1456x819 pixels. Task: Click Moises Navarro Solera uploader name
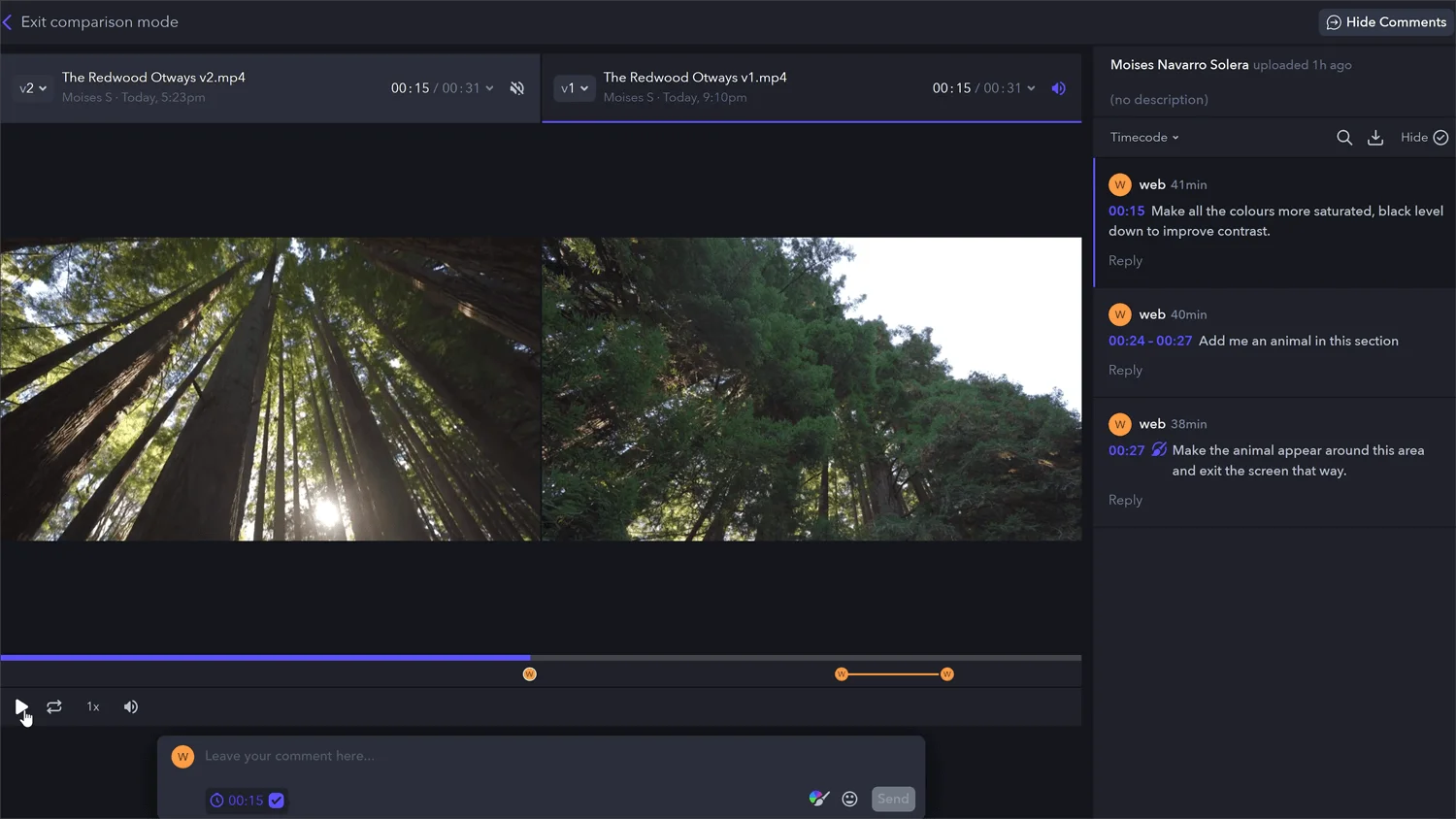[x=1179, y=65]
